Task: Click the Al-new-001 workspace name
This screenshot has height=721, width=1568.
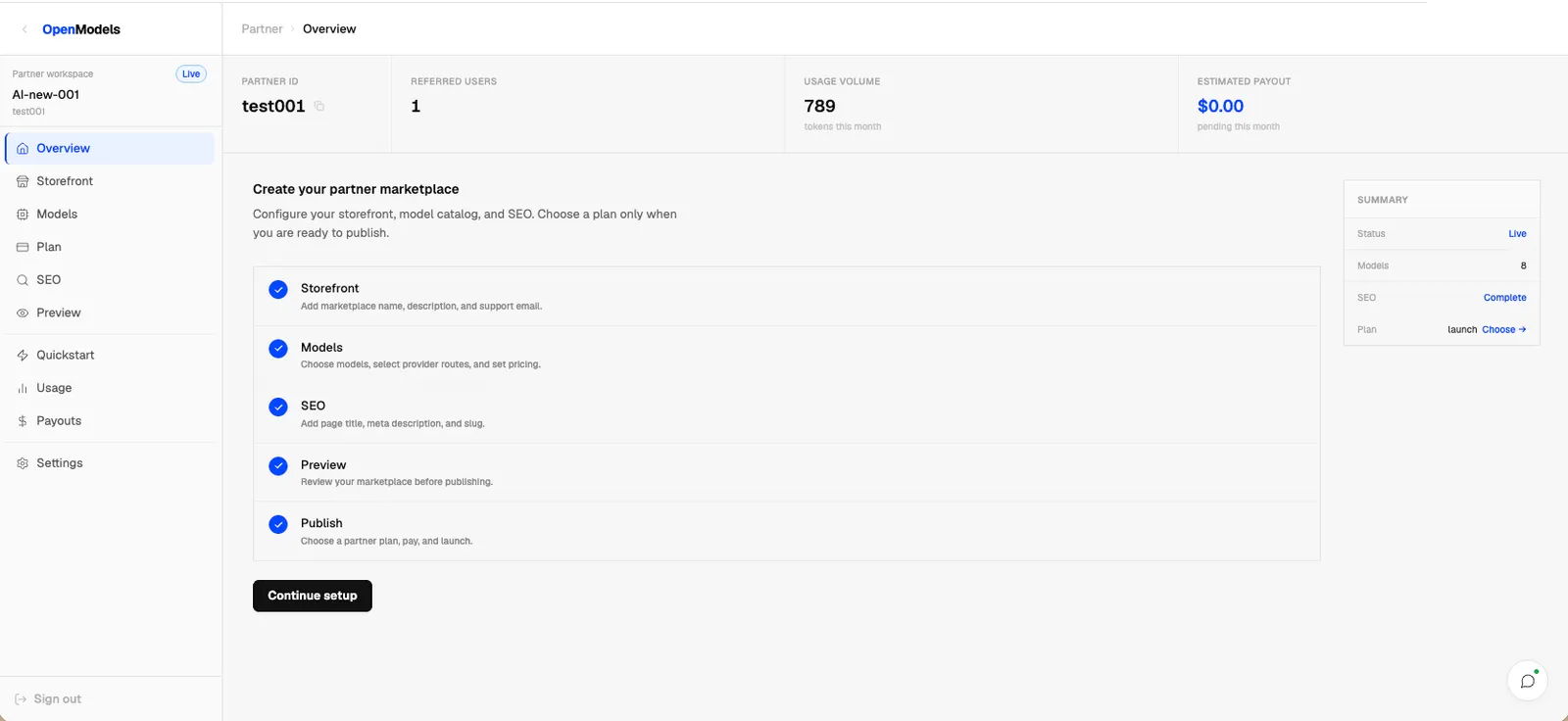Action: (x=46, y=95)
